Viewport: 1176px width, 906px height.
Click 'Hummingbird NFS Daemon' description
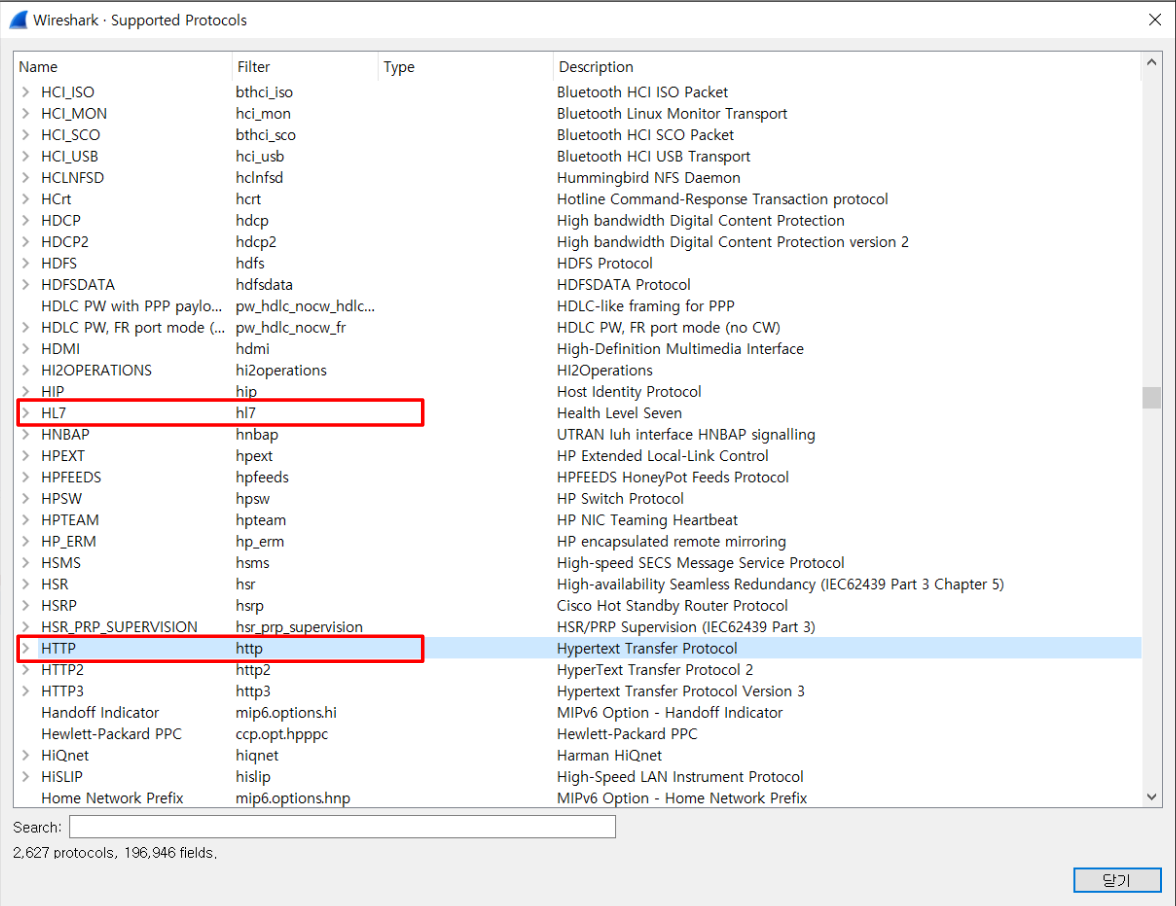648,178
